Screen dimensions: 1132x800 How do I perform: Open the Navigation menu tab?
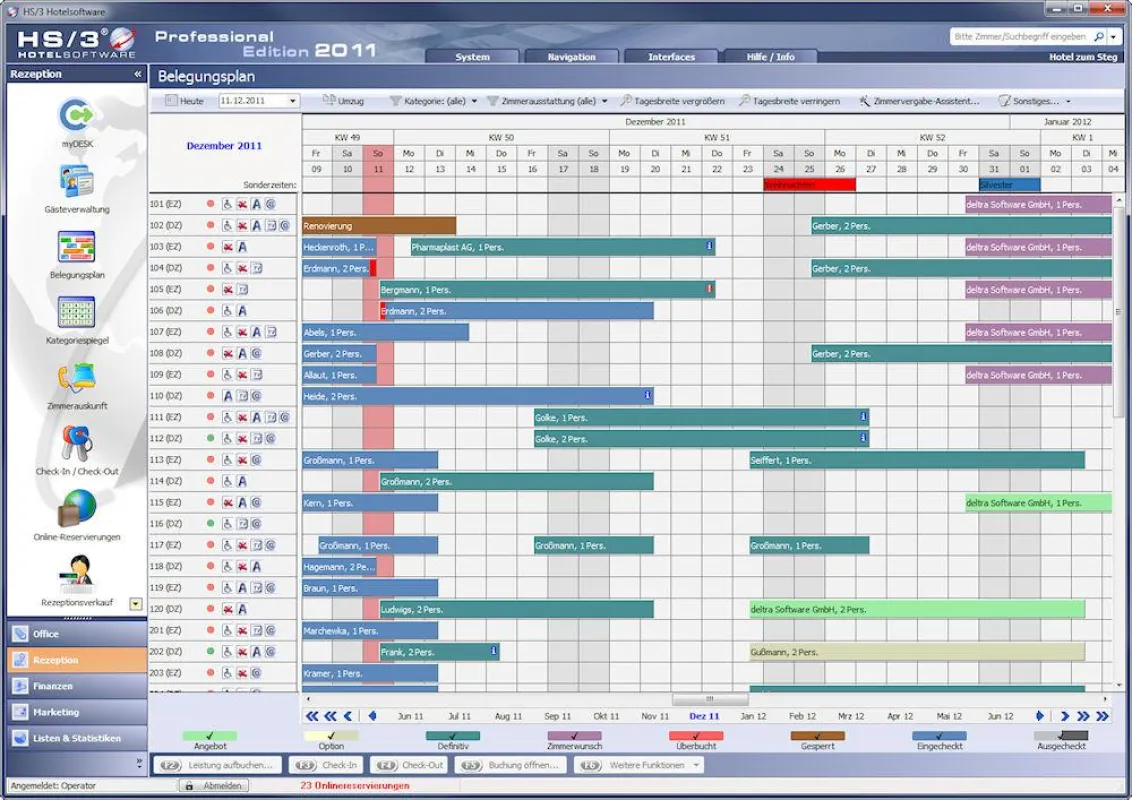571,56
